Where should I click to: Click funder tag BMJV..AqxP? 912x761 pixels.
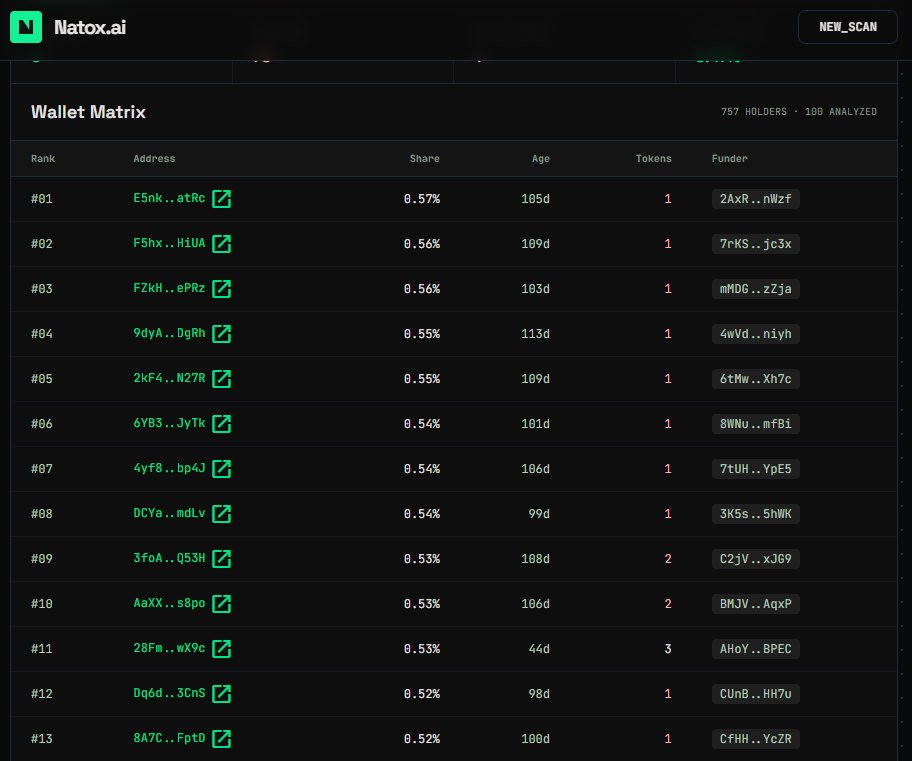[756, 604]
